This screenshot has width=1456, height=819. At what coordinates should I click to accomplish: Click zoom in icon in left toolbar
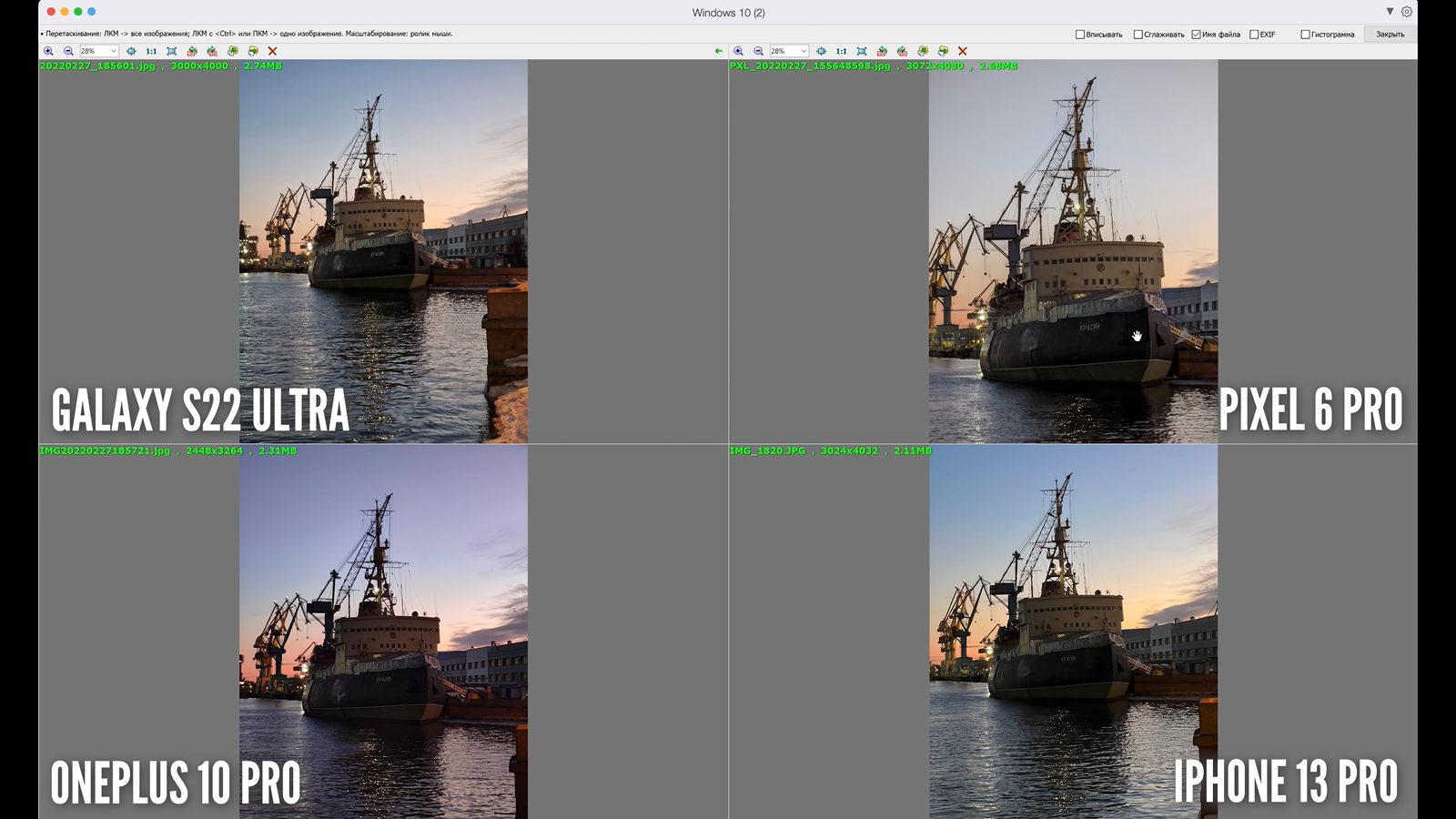[48, 52]
